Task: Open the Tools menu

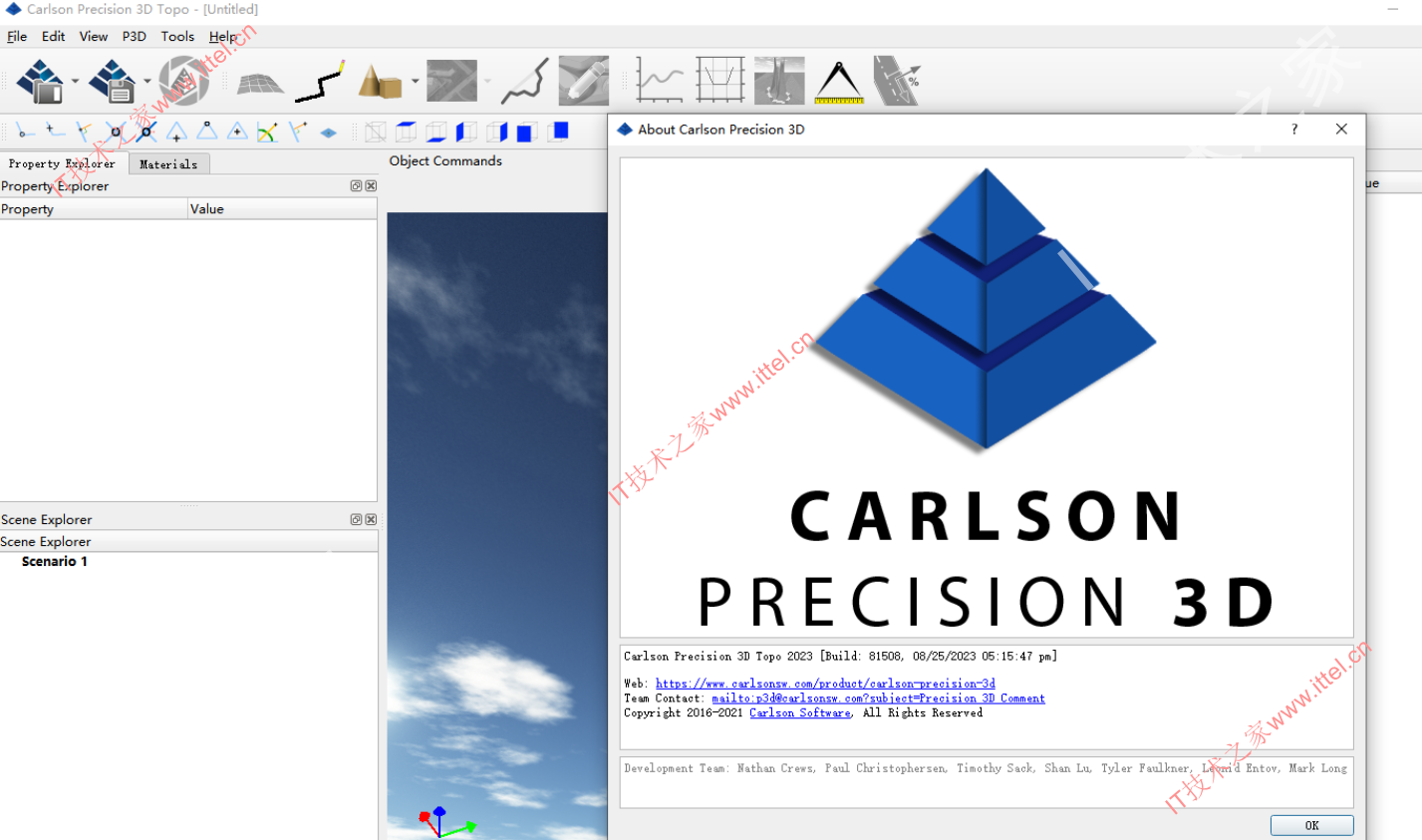Action: click(x=177, y=36)
